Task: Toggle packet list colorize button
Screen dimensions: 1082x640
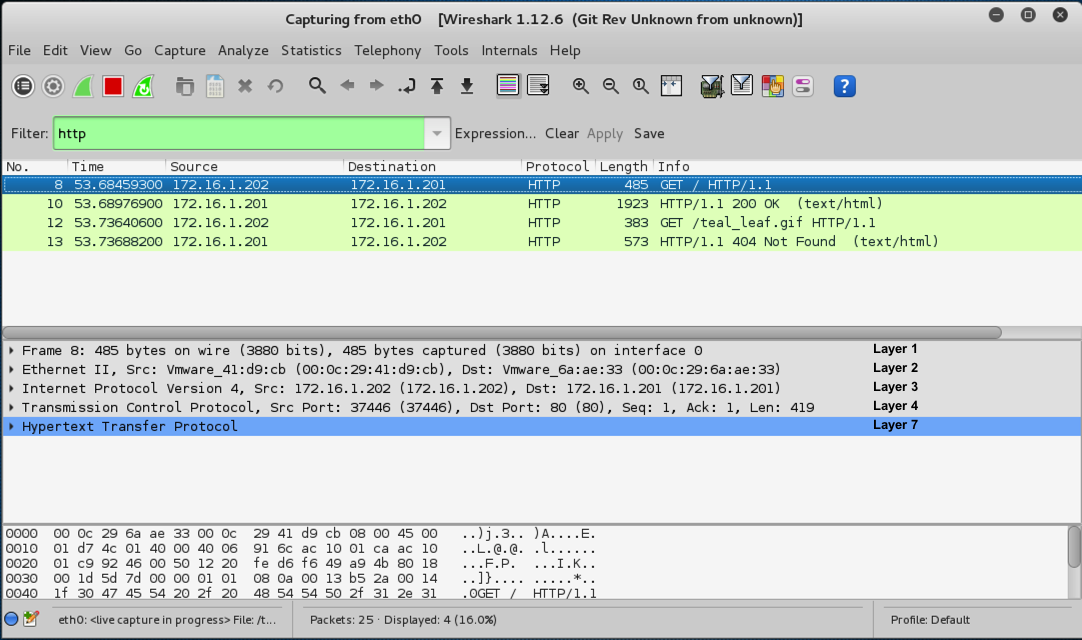Action: pos(508,87)
